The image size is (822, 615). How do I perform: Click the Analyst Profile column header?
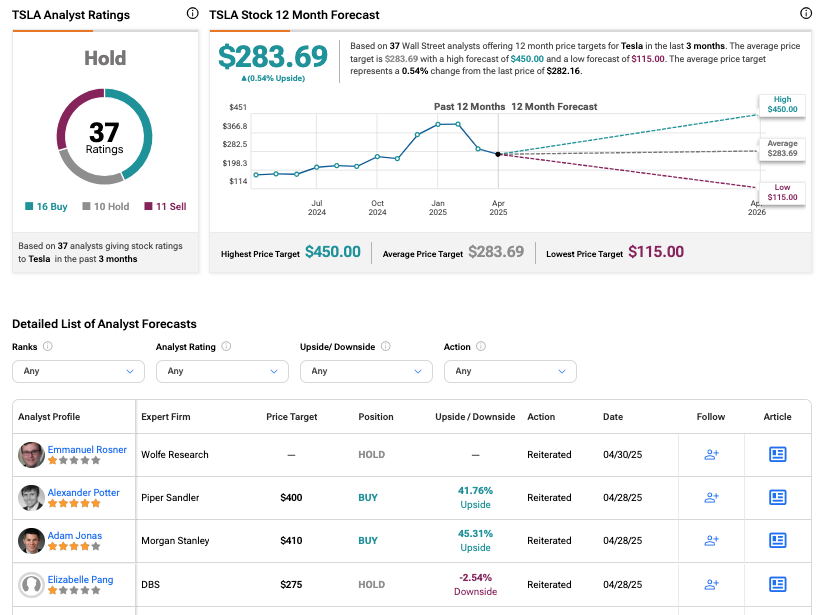click(x=49, y=417)
